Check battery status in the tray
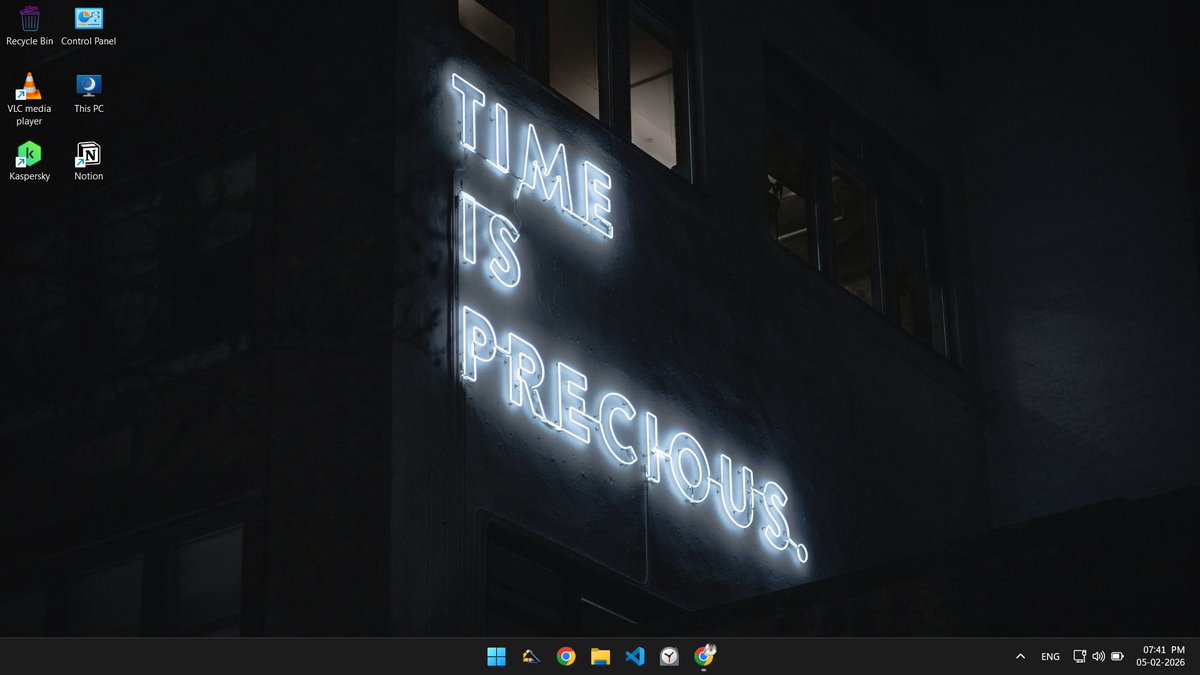Screen dimensions: 1200x675 pos(1117,656)
